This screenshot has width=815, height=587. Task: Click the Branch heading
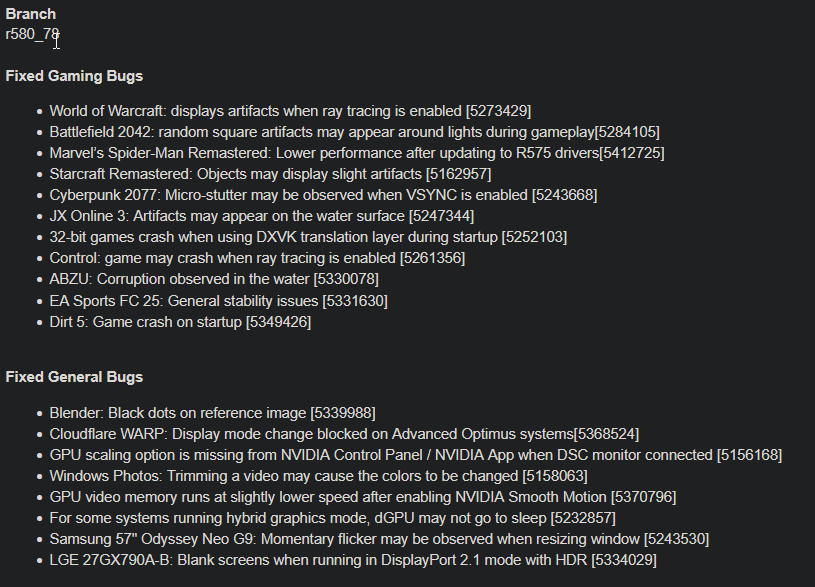pos(31,14)
